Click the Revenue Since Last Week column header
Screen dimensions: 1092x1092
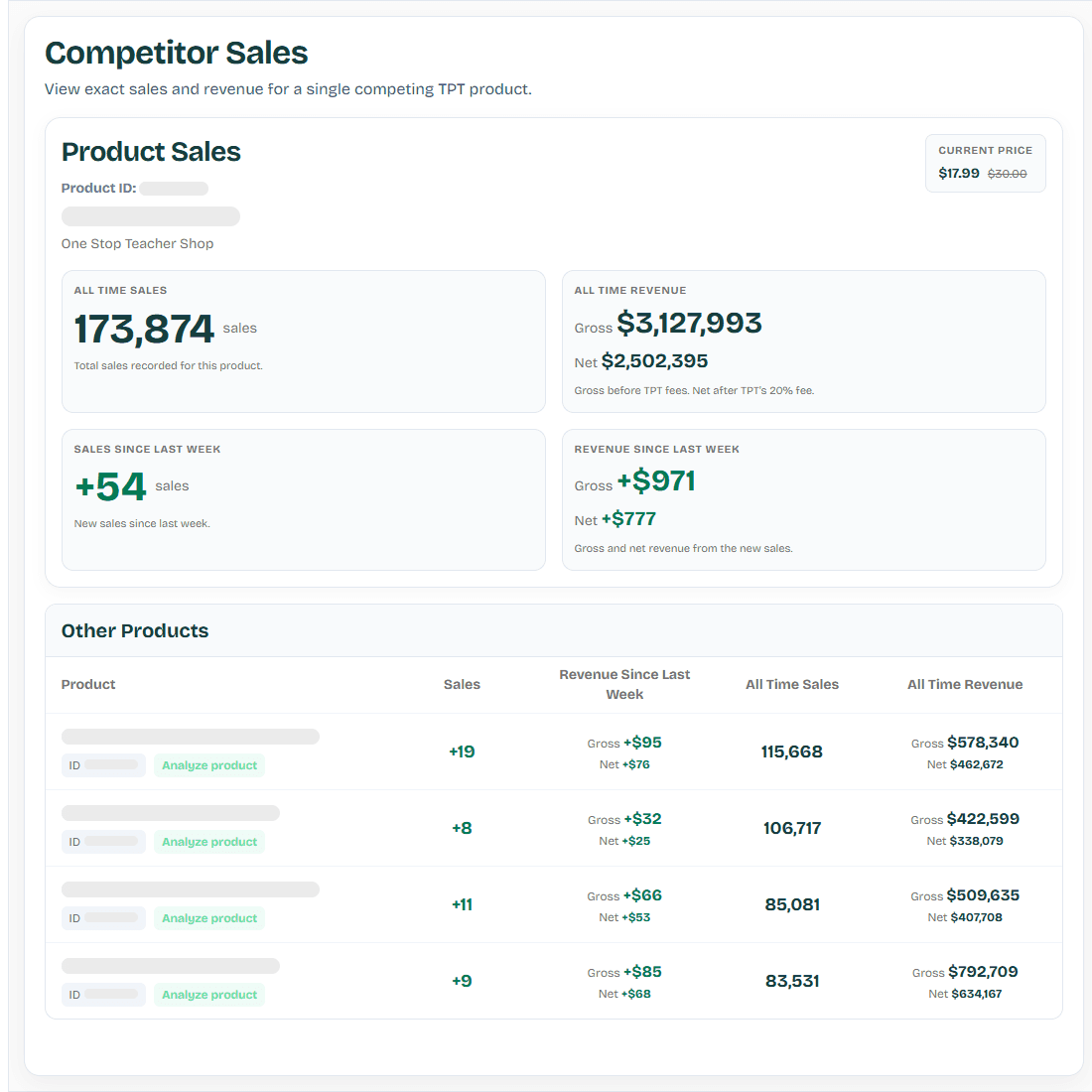[624, 684]
